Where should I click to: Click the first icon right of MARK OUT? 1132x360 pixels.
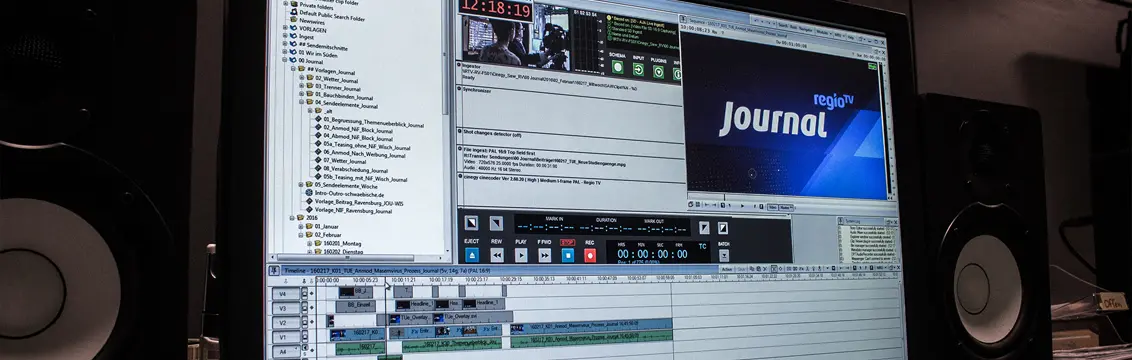click(704, 228)
